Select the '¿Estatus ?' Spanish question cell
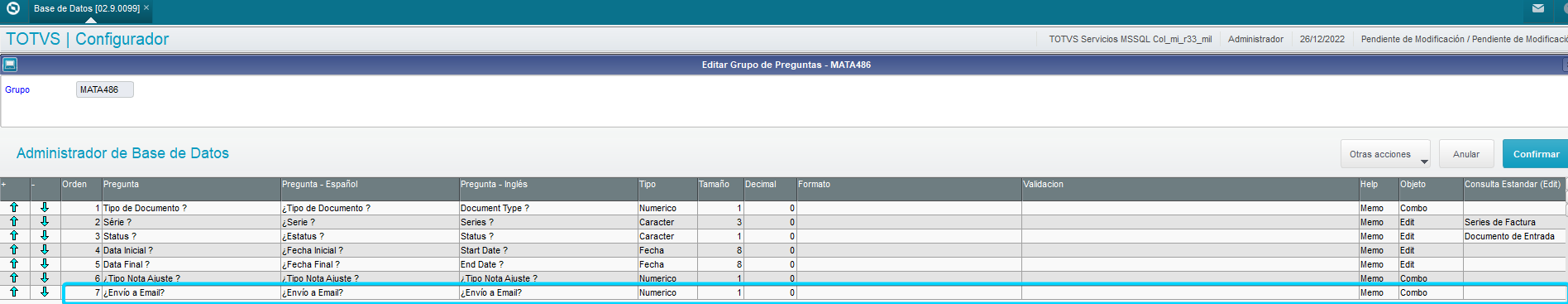The height and width of the screenshot is (304, 1568). [369, 236]
